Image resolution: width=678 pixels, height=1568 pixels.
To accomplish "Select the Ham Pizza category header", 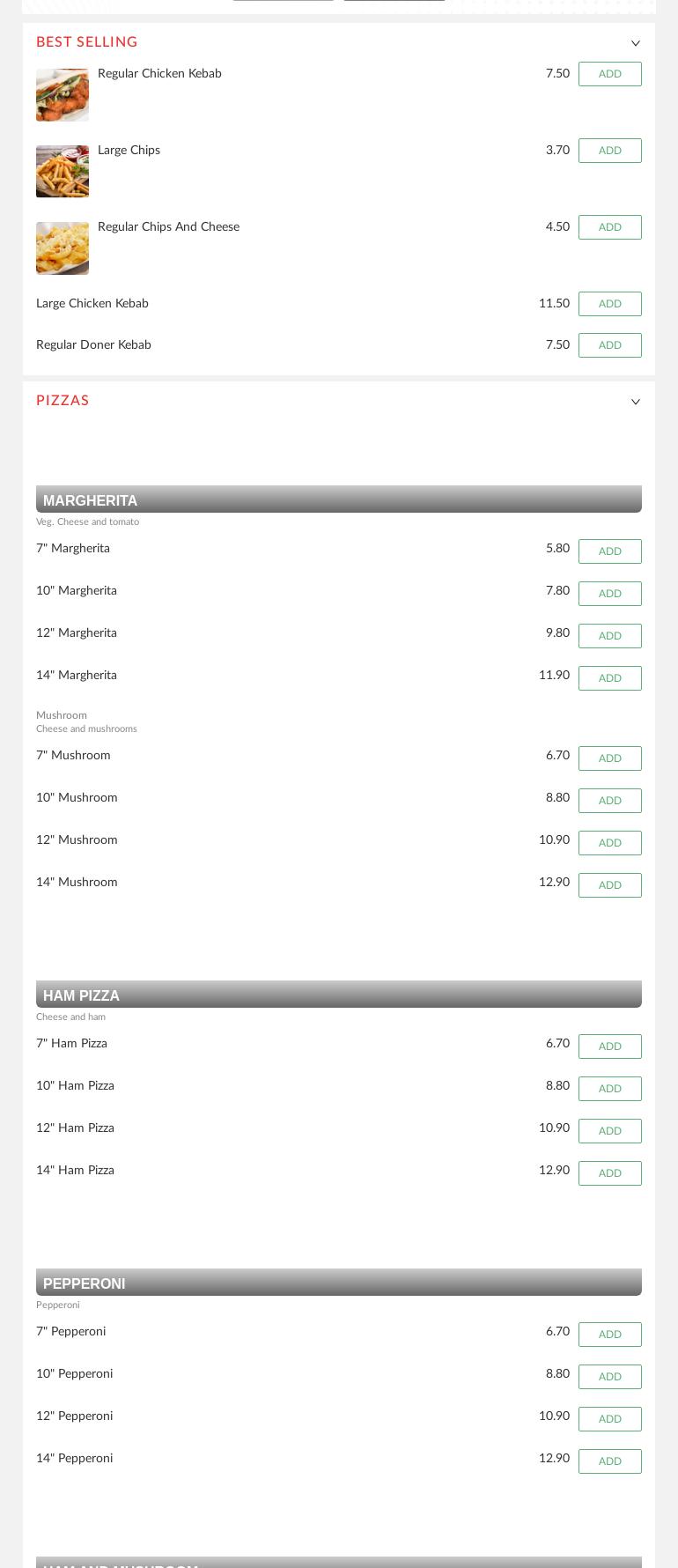I will coord(339,995).
